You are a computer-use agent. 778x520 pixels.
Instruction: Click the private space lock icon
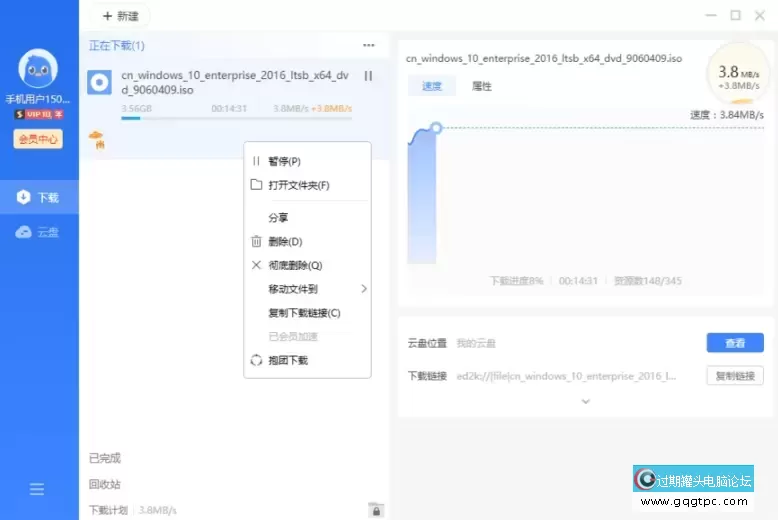[375, 510]
